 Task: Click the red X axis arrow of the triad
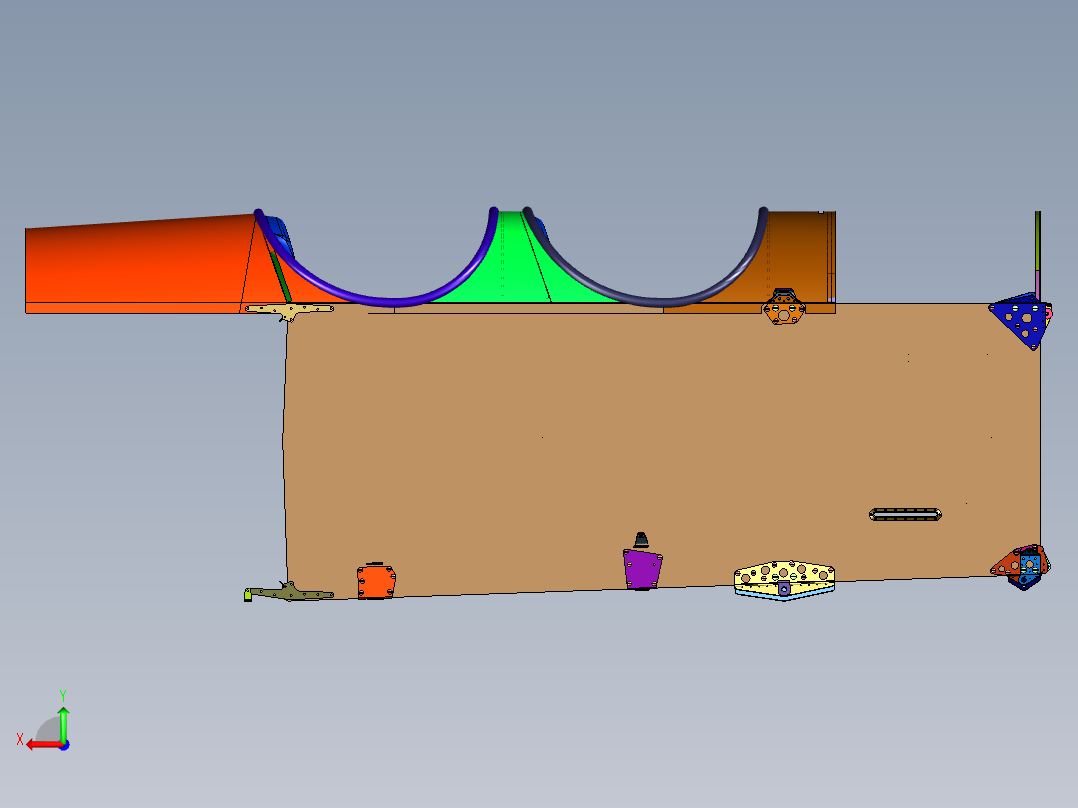click(43, 745)
